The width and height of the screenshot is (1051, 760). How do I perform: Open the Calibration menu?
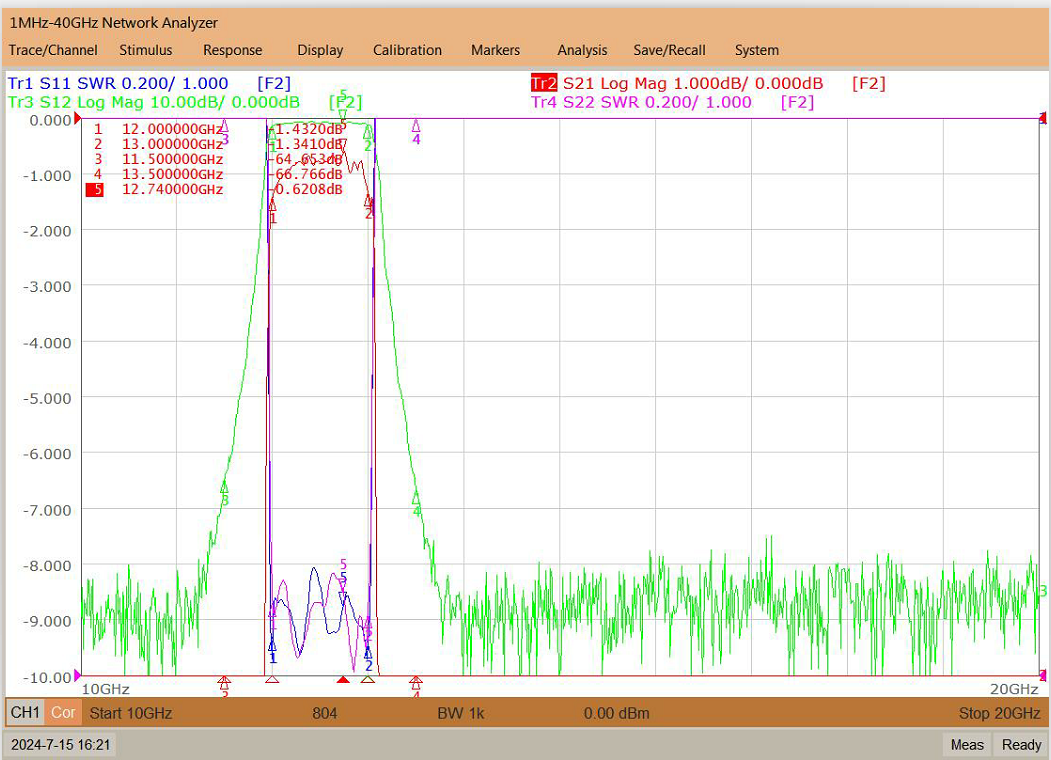coord(407,50)
